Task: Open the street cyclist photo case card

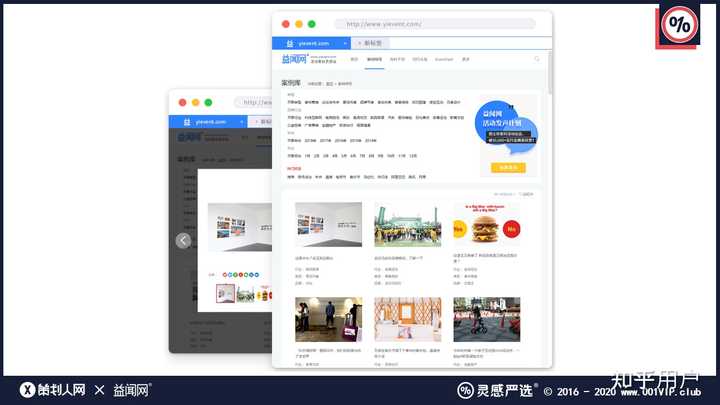Action: 487,319
